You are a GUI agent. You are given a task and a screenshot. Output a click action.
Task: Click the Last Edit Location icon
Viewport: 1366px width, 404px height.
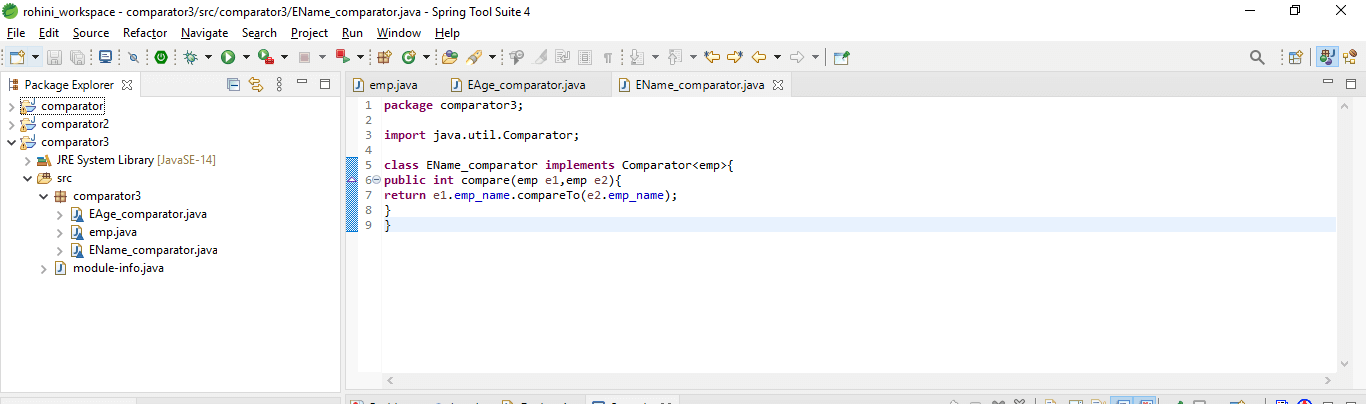(712, 57)
